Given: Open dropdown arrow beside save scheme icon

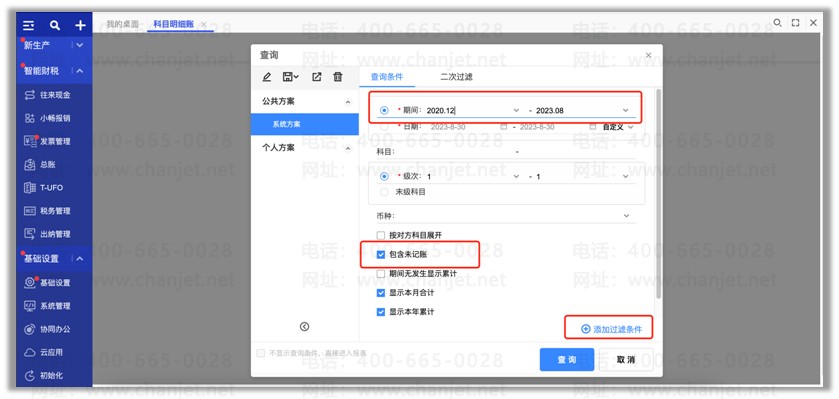Looking at the screenshot, I should pos(296,78).
